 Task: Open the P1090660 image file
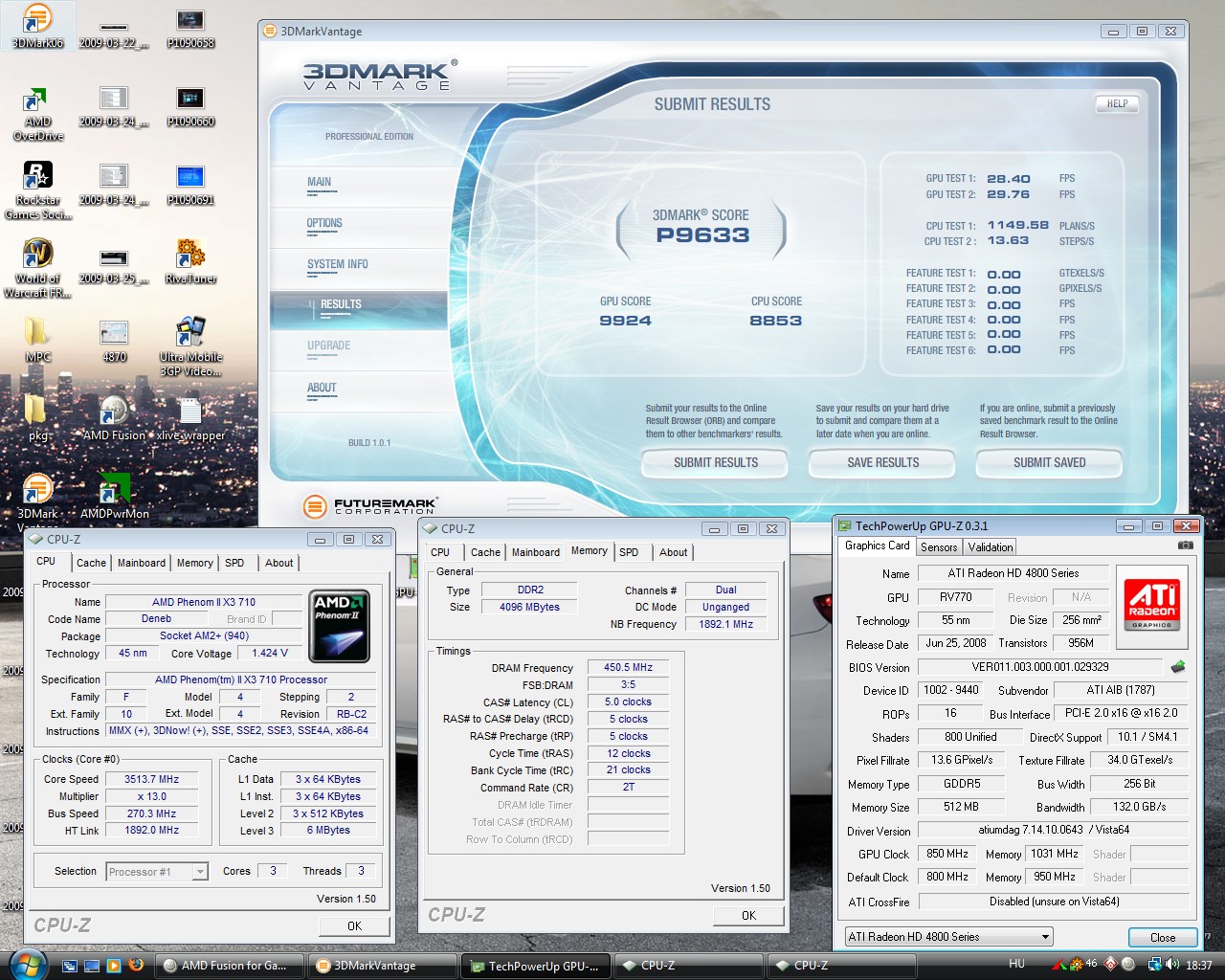pyautogui.click(x=190, y=105)
